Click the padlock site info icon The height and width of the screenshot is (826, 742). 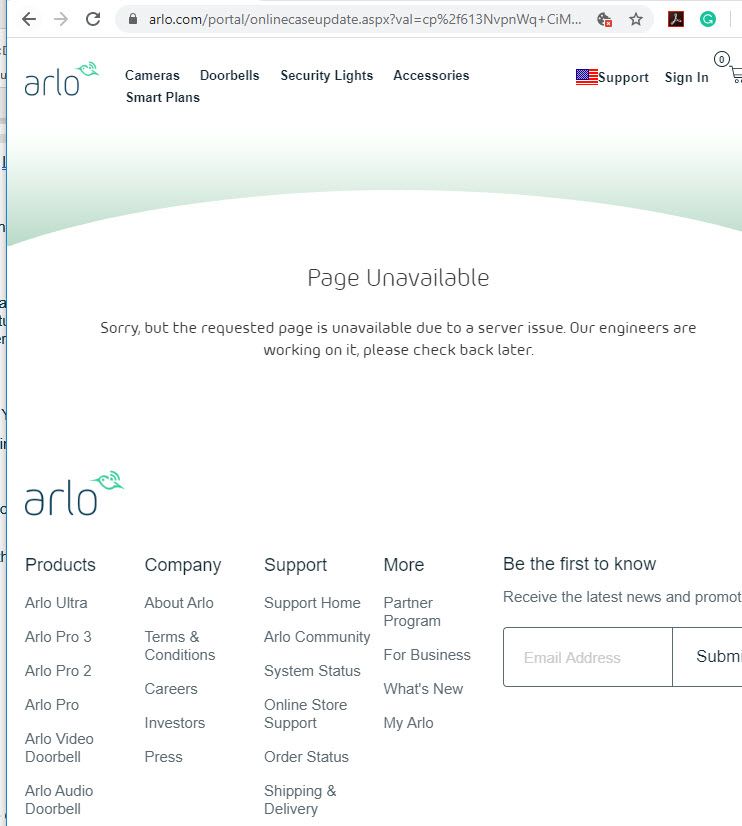click(133, 19)
